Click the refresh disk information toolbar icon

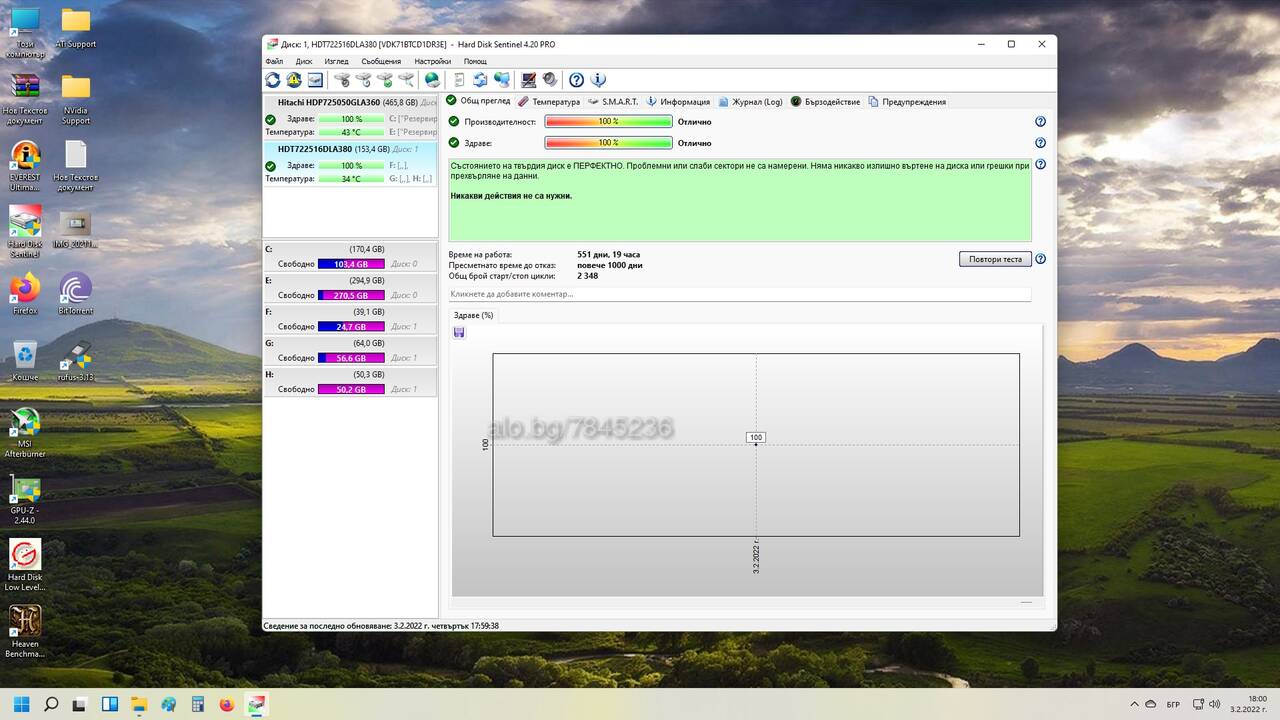pyautogui.click(x=273, y=80)
